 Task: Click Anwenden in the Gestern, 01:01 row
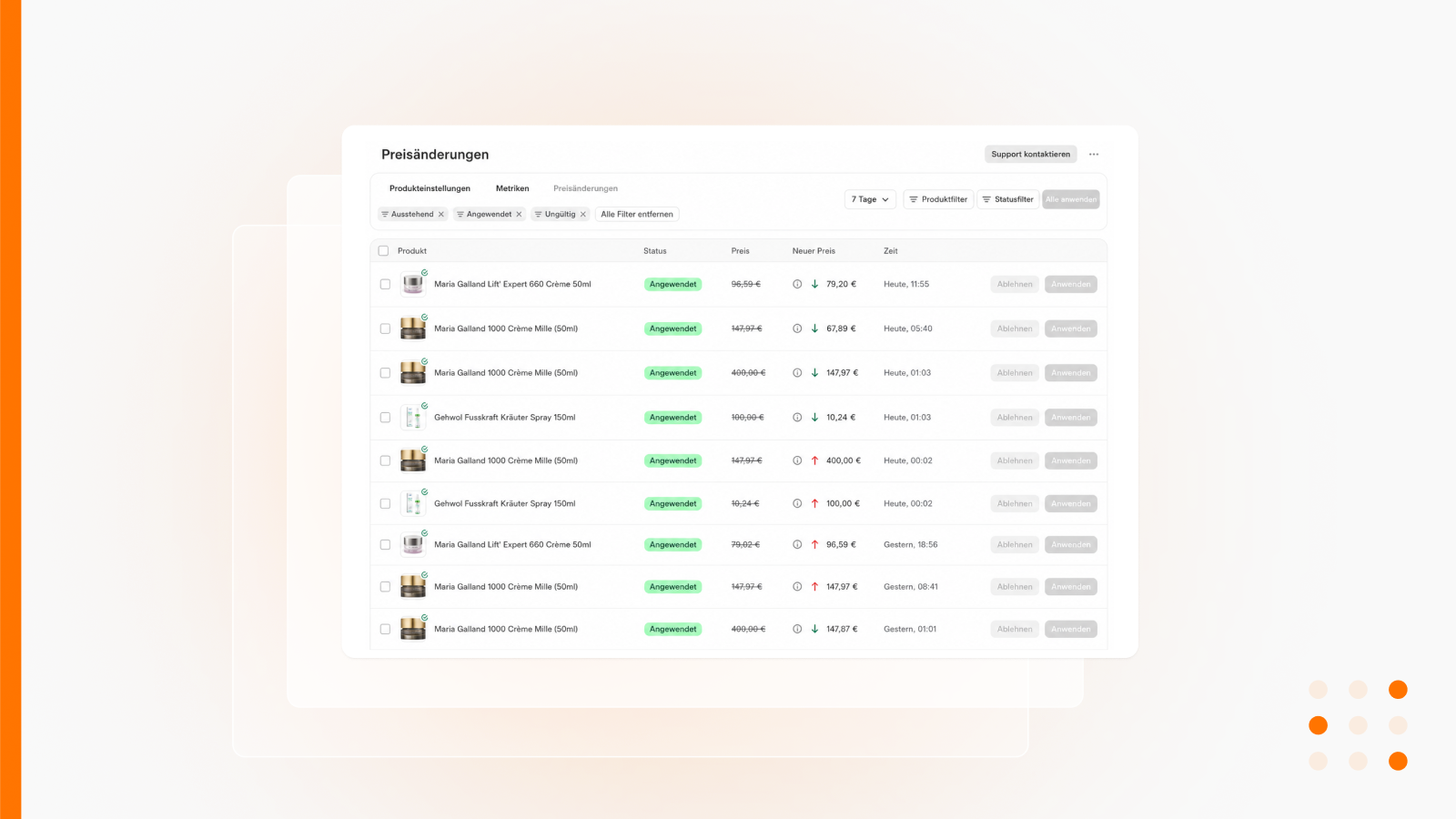1071,629
